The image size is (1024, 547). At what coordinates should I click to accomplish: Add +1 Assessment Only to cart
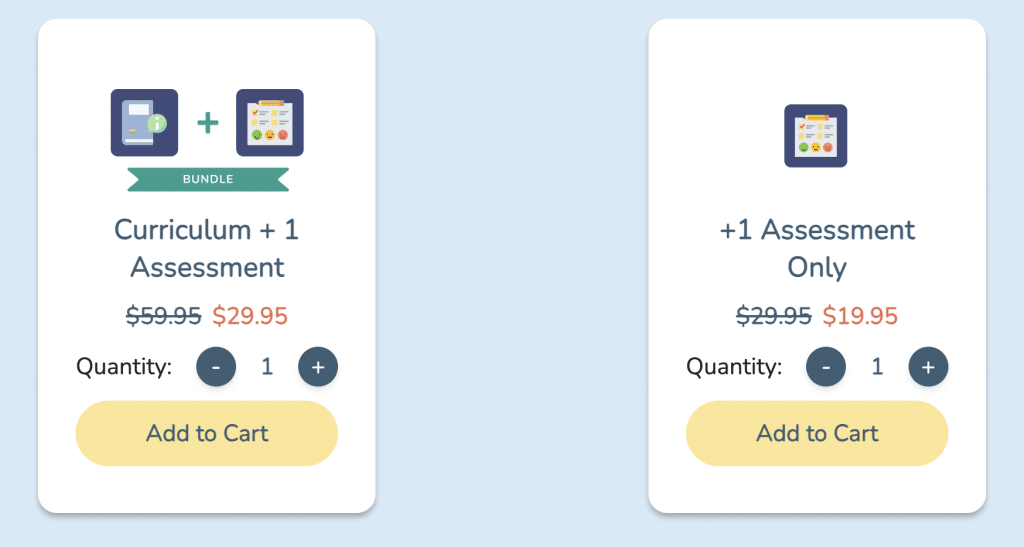(x=817, y=433)
